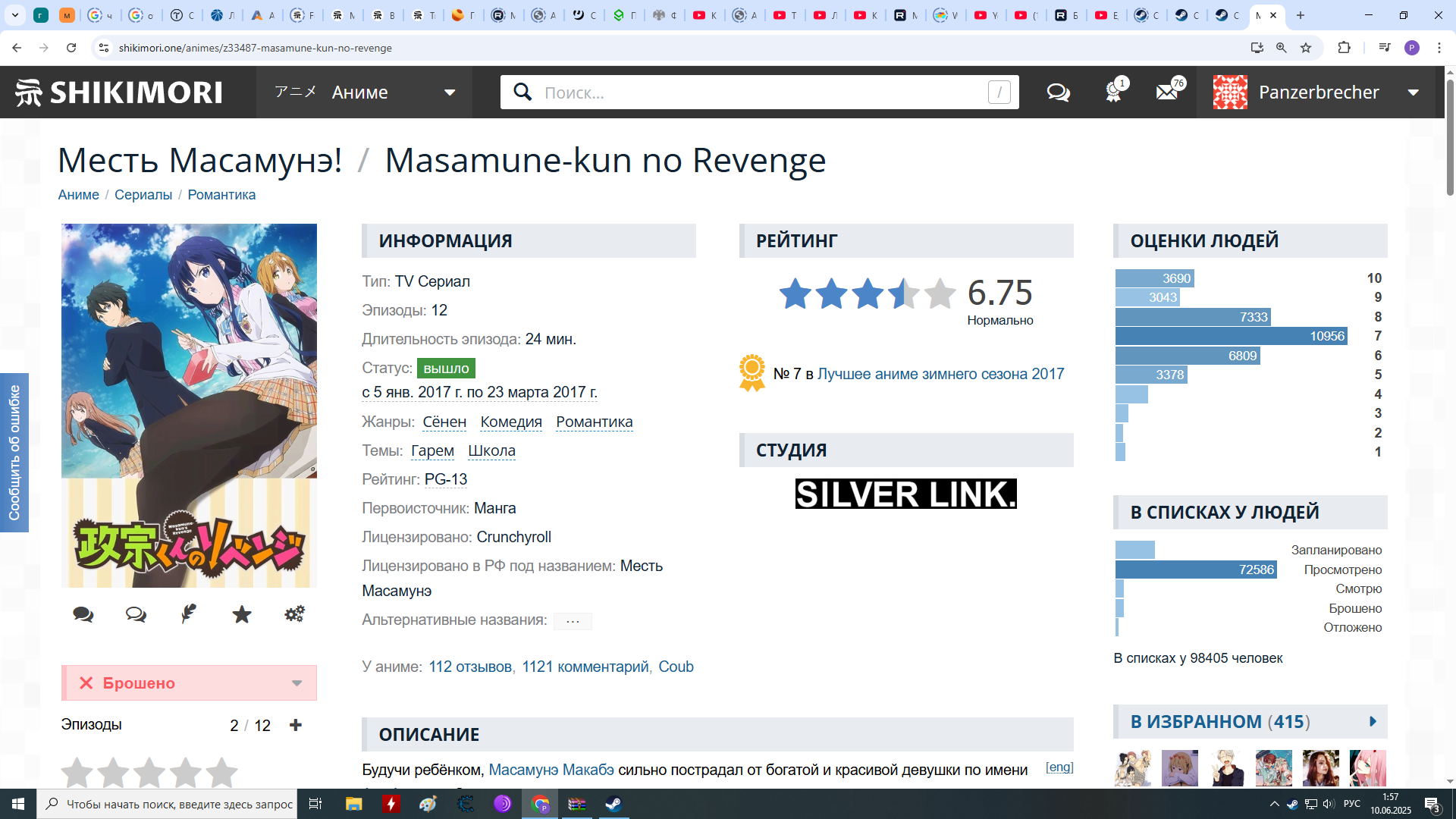
Task: Open first favorite user avatar thumbnail
Action: pos(1133,768)
